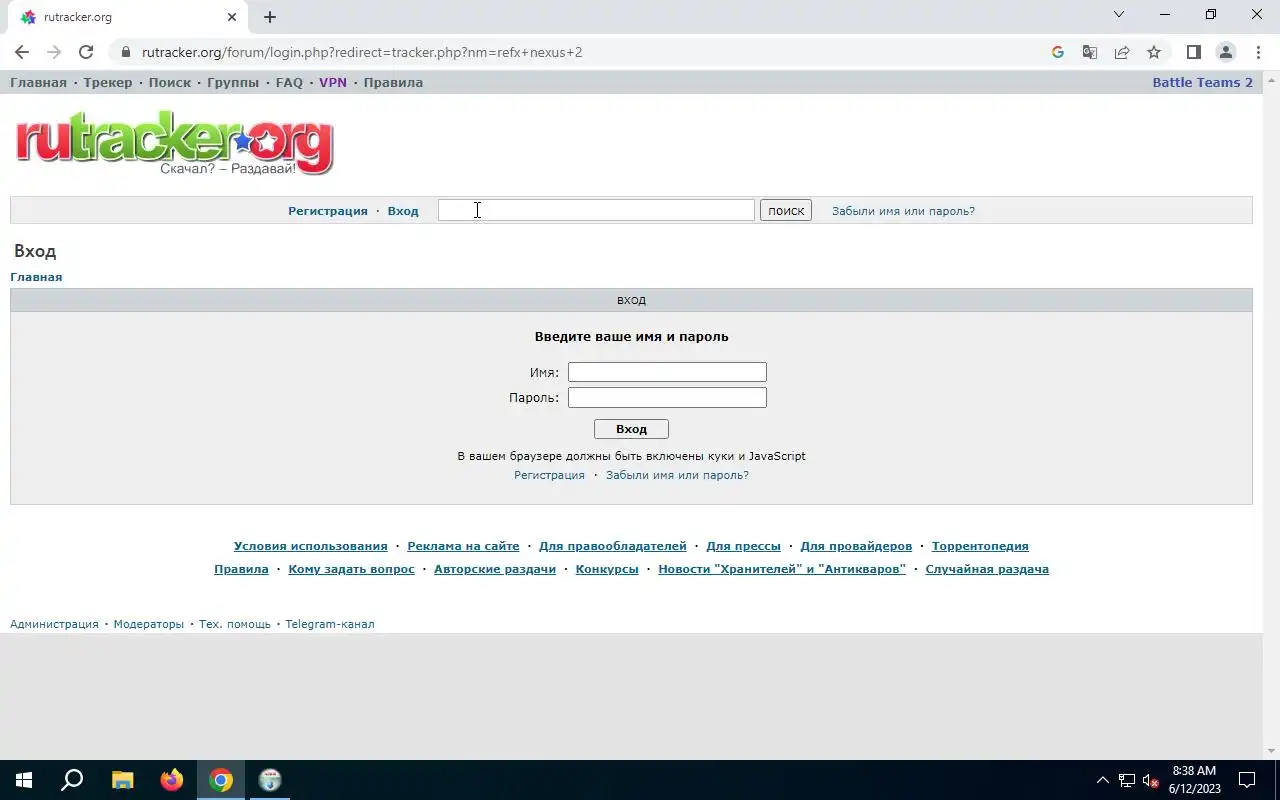The height and width of the screenshot is (800, 1280).
Task: Focus the search box next to поиск
Action: (x=596, y=210)
